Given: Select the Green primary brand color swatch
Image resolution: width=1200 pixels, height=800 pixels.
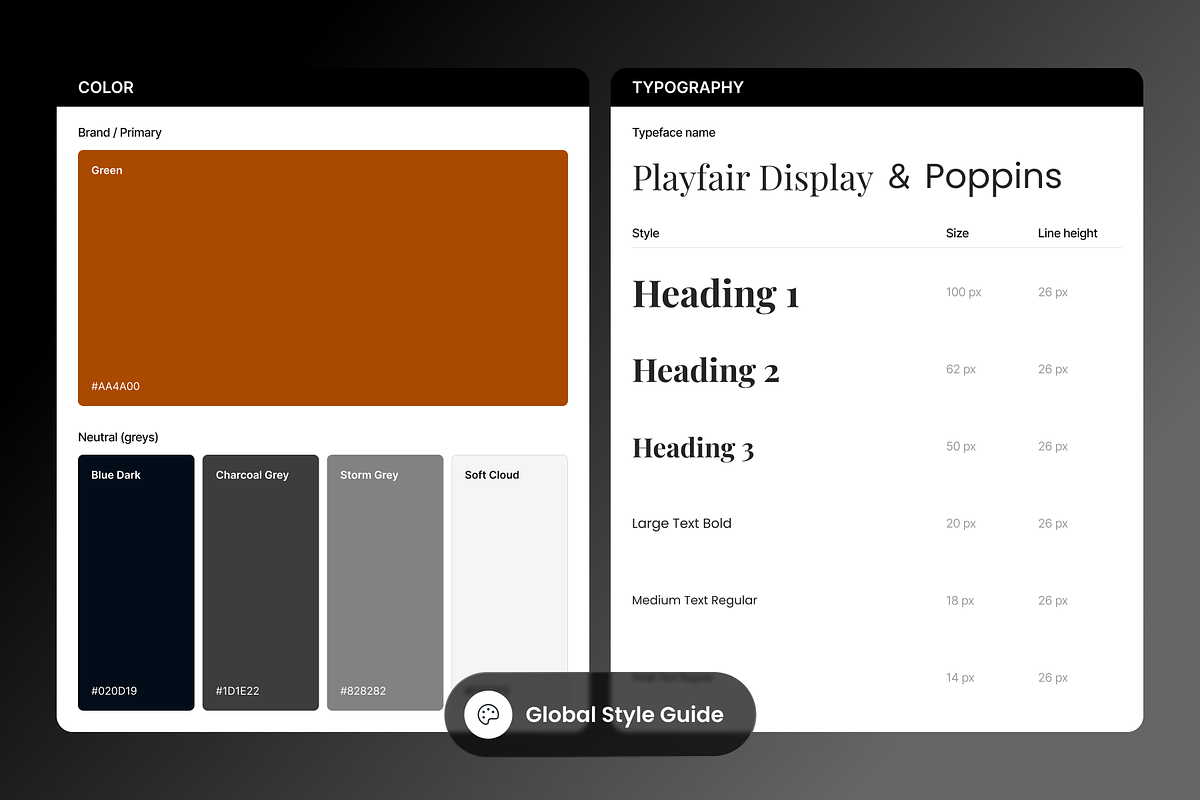Looking at the screenshot, I should pyautogui.click(x=323, y=278).
